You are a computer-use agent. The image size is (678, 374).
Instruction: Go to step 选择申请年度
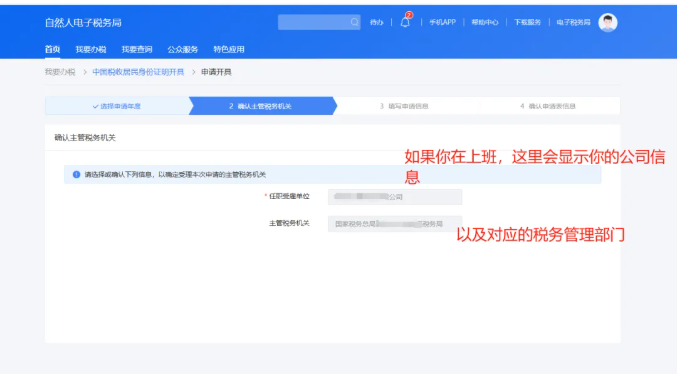[117, 106]
